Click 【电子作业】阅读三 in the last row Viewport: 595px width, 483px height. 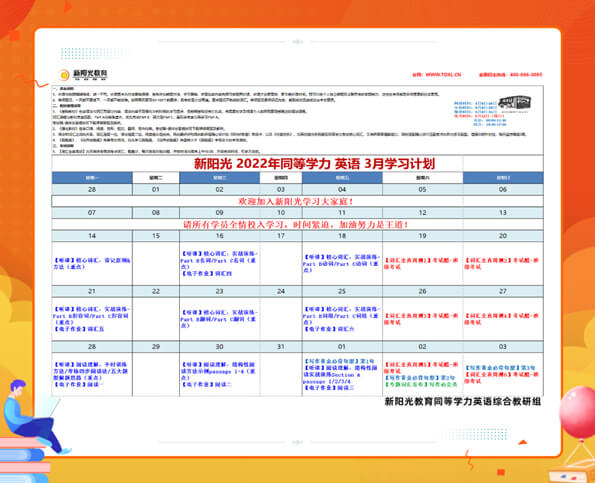[329, 388]
